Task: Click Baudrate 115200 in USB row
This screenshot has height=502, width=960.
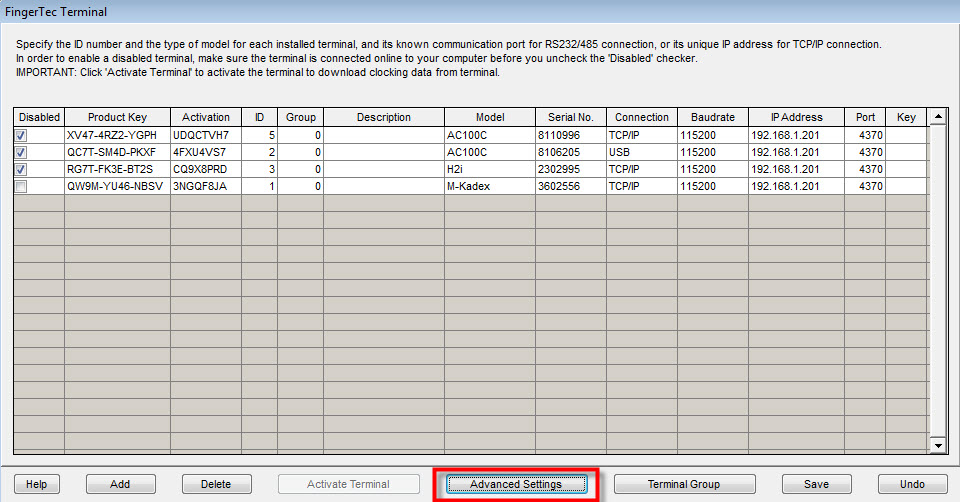Action: point(713,152)
